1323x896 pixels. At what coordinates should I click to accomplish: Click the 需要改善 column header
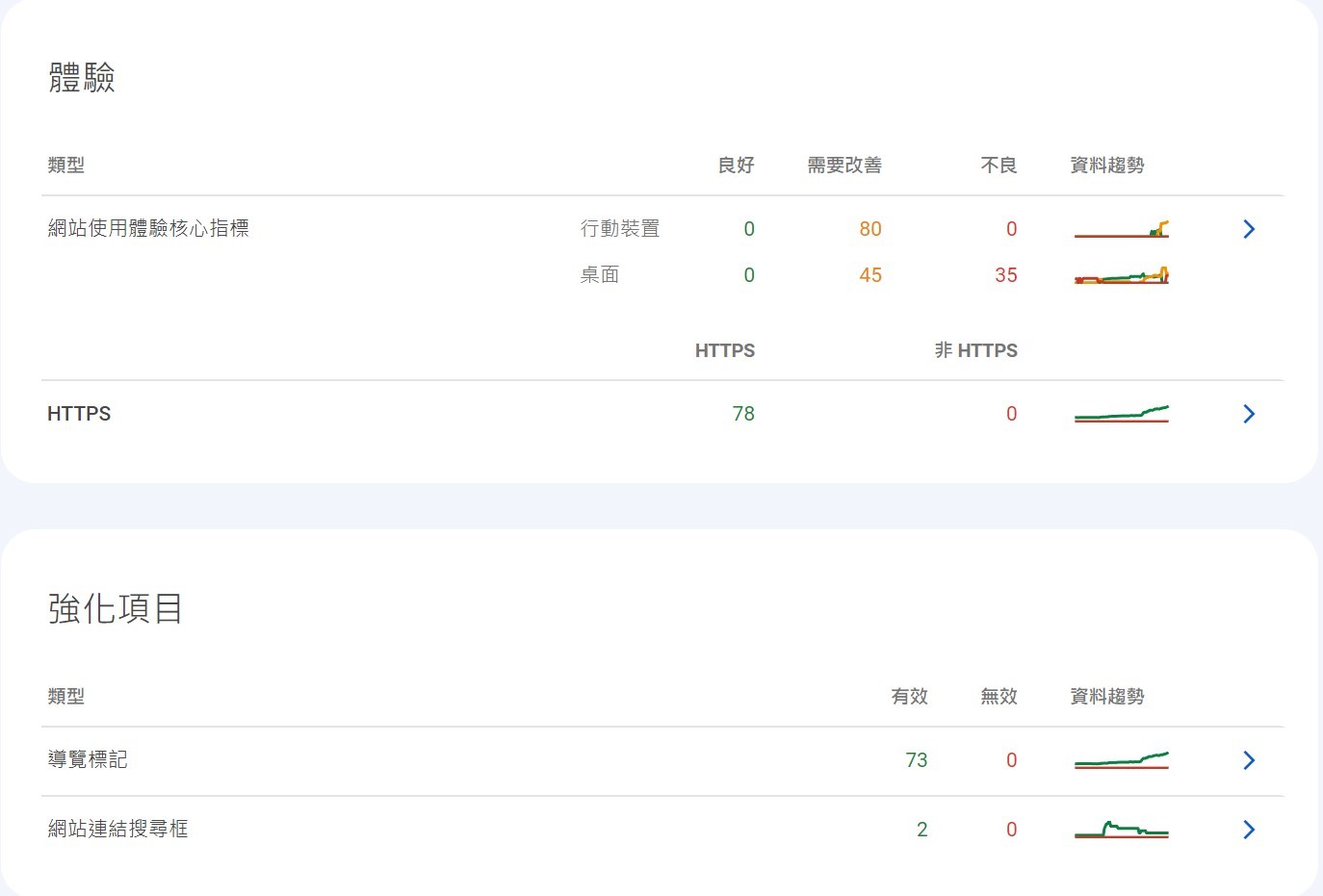coord(844,166)
